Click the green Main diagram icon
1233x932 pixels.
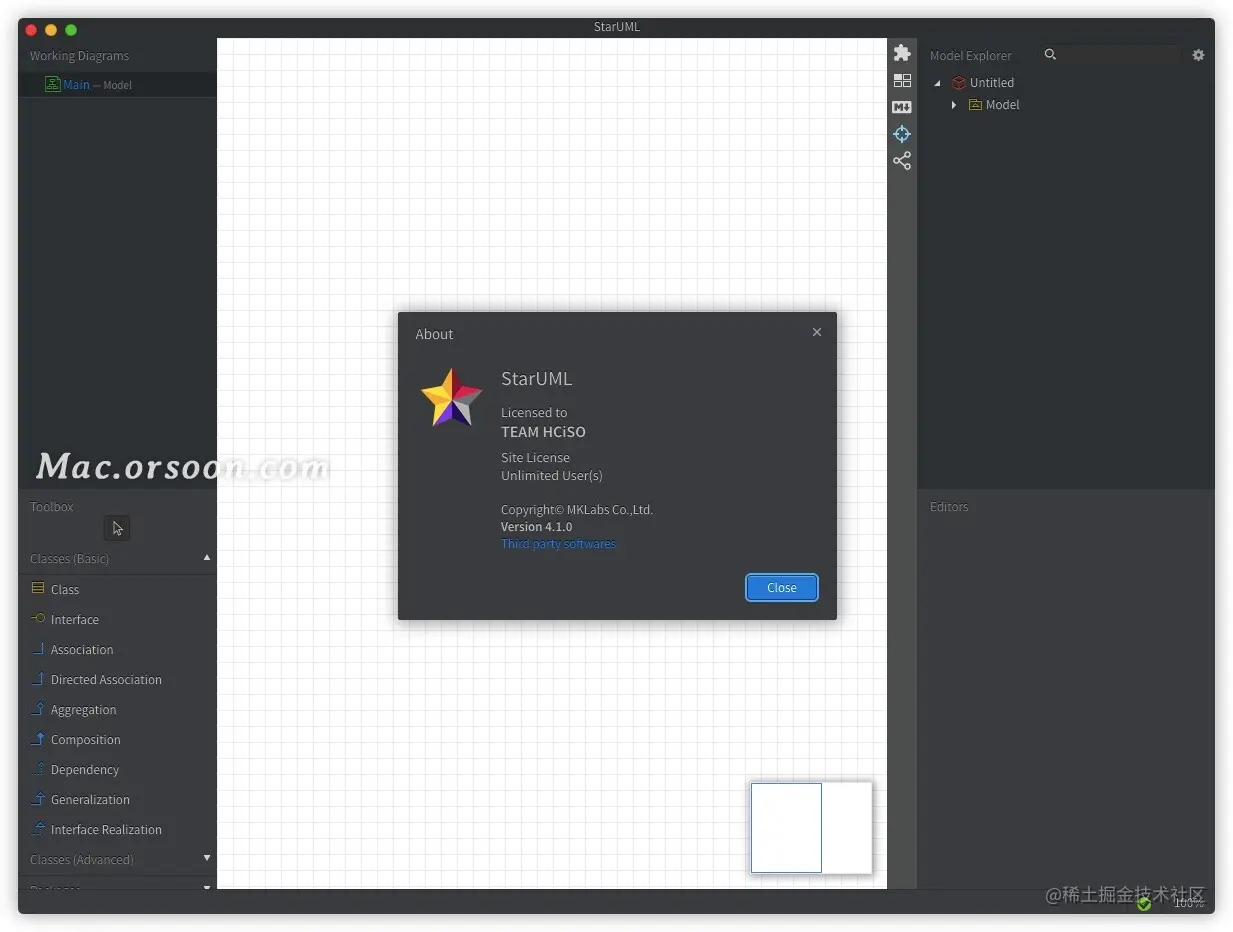(52, 84)
